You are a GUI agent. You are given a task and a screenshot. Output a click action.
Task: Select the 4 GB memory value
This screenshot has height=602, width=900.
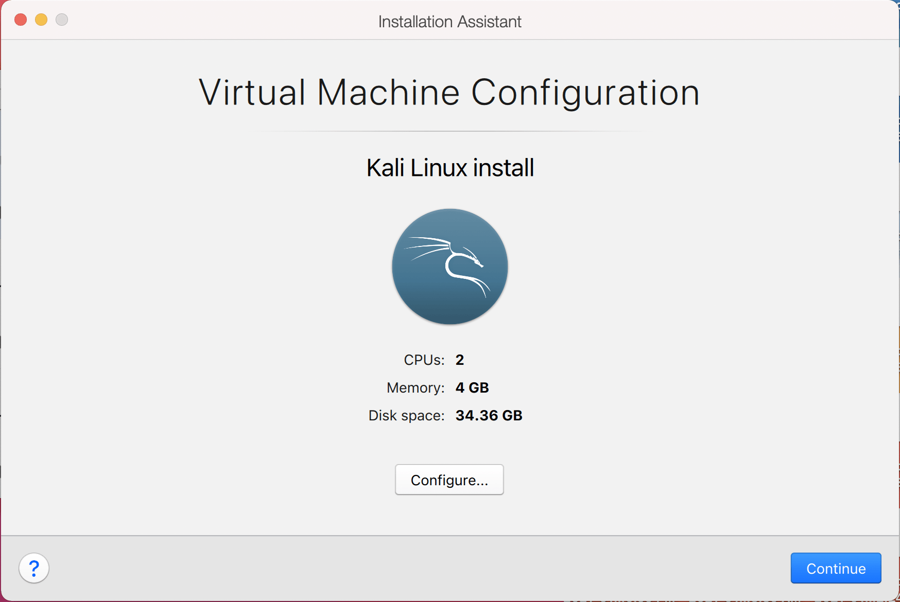click(x=472, y=388)
